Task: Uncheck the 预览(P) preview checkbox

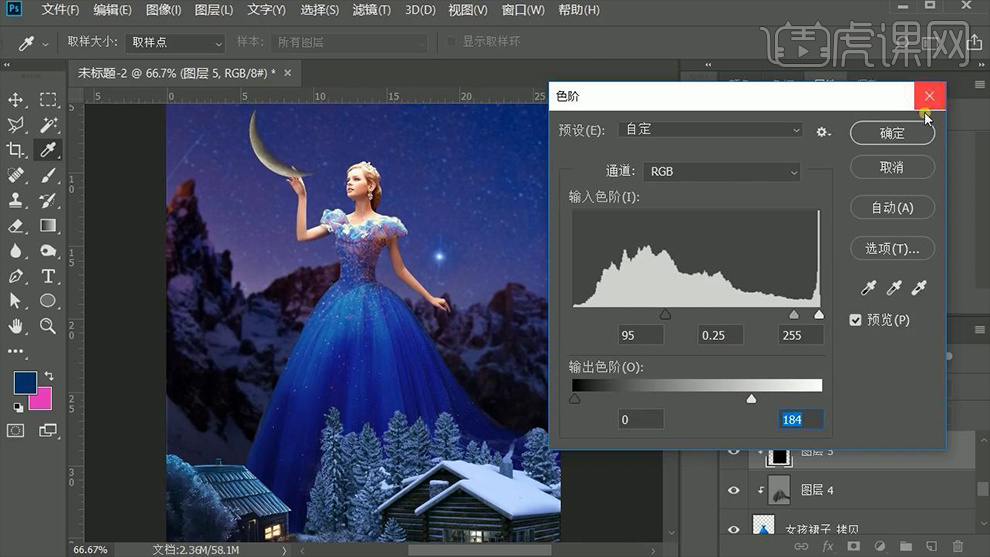Action: 855,320
